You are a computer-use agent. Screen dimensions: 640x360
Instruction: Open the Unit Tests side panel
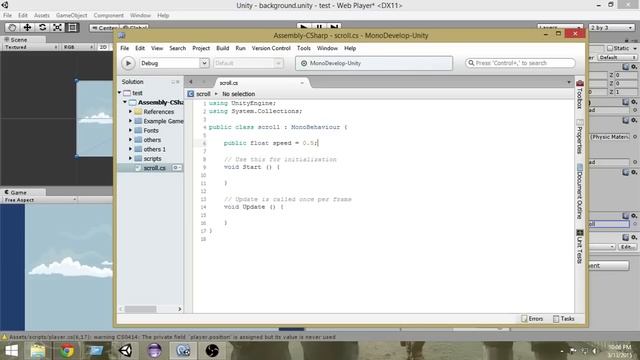coord(580,247)
